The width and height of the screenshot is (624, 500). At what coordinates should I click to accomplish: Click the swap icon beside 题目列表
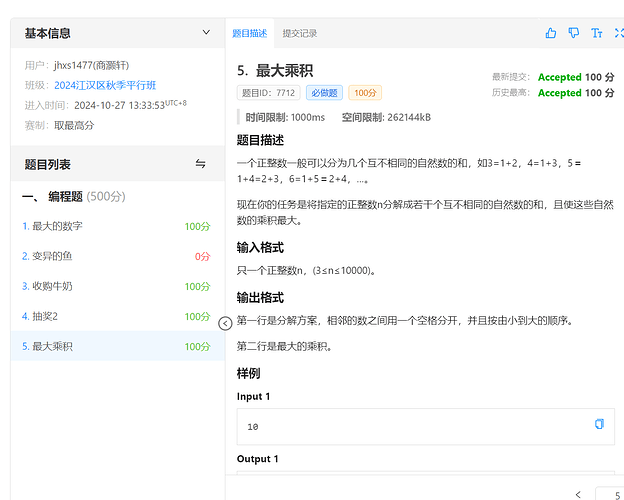coord(201,164)
